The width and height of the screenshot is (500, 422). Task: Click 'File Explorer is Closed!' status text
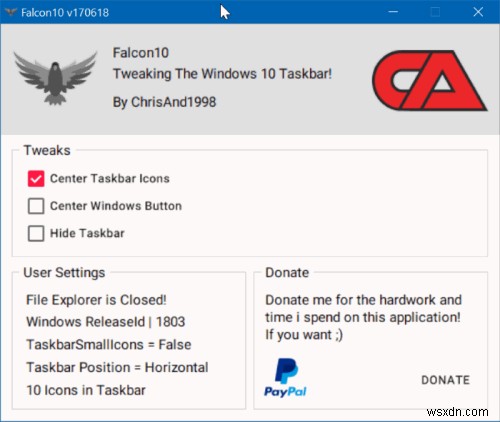pyautogui.click(x=96, y=300)
